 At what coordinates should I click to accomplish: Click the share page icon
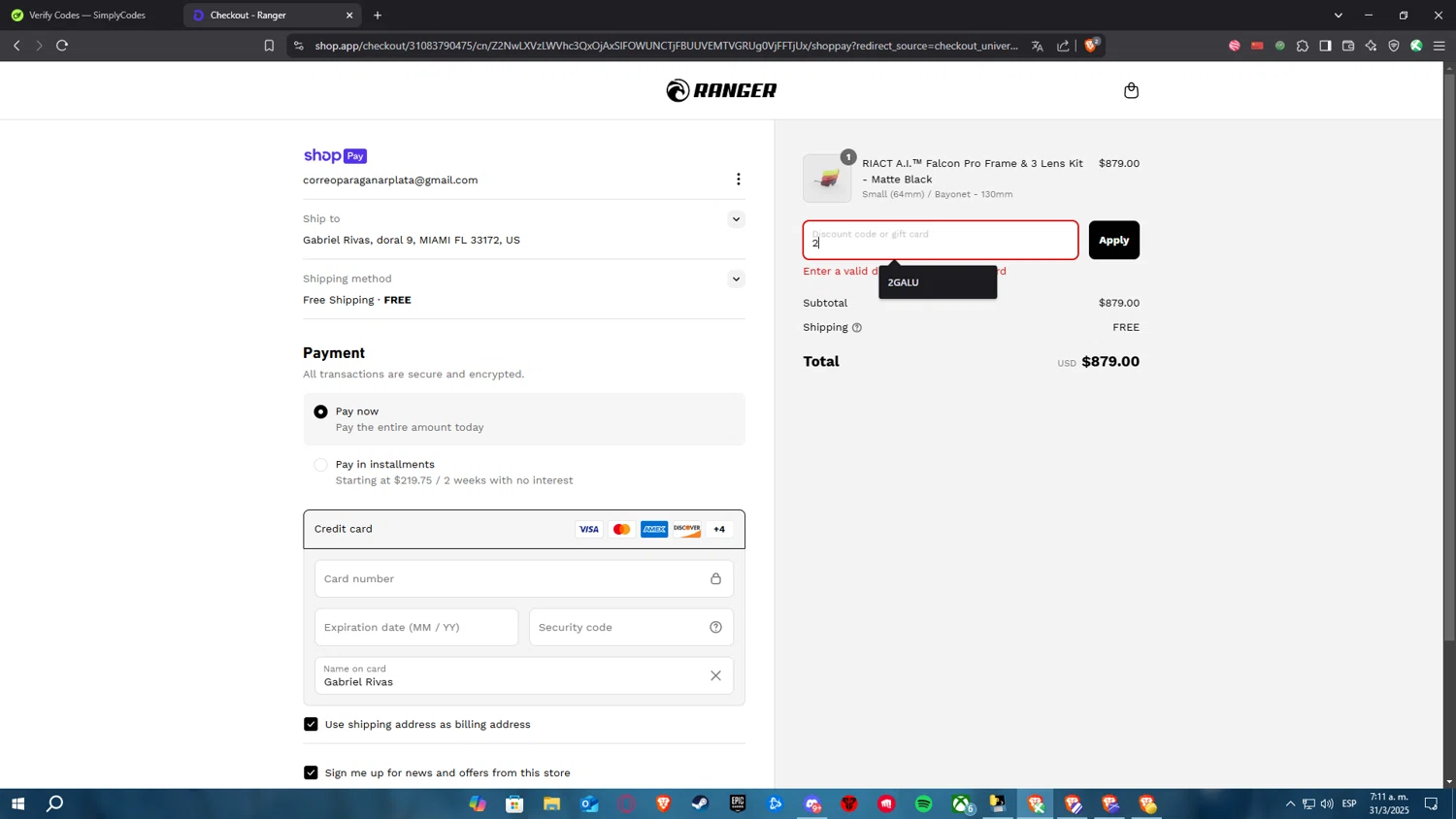1063,46
